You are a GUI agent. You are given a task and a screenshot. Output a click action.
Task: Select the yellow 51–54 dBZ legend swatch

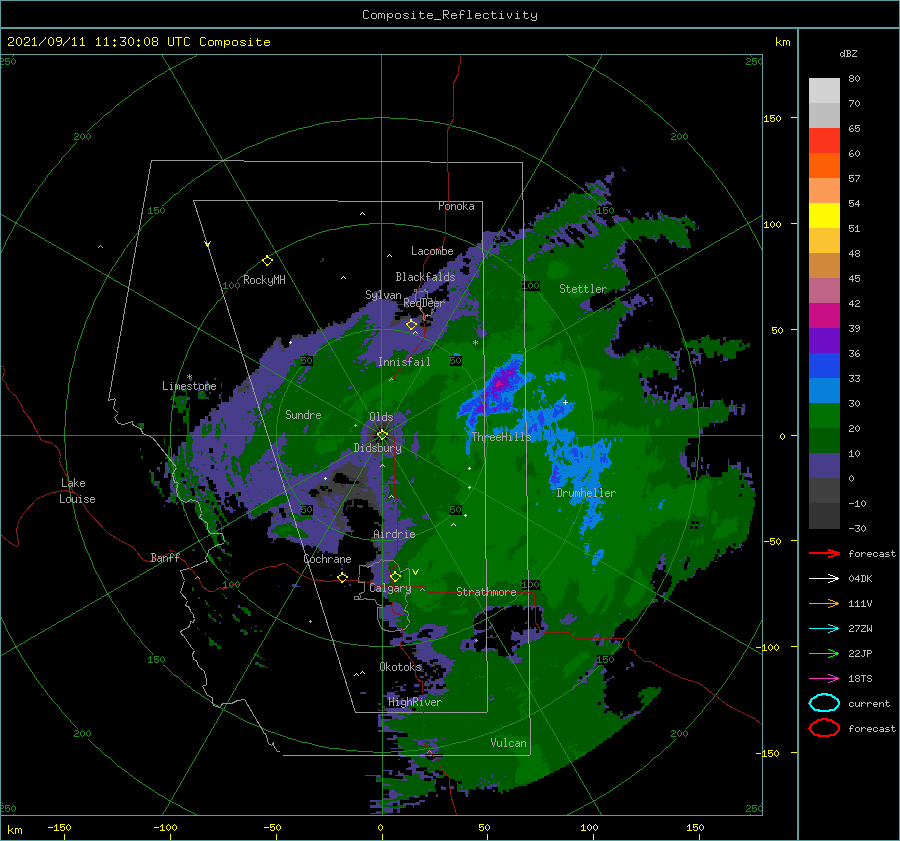coord(824,216)
